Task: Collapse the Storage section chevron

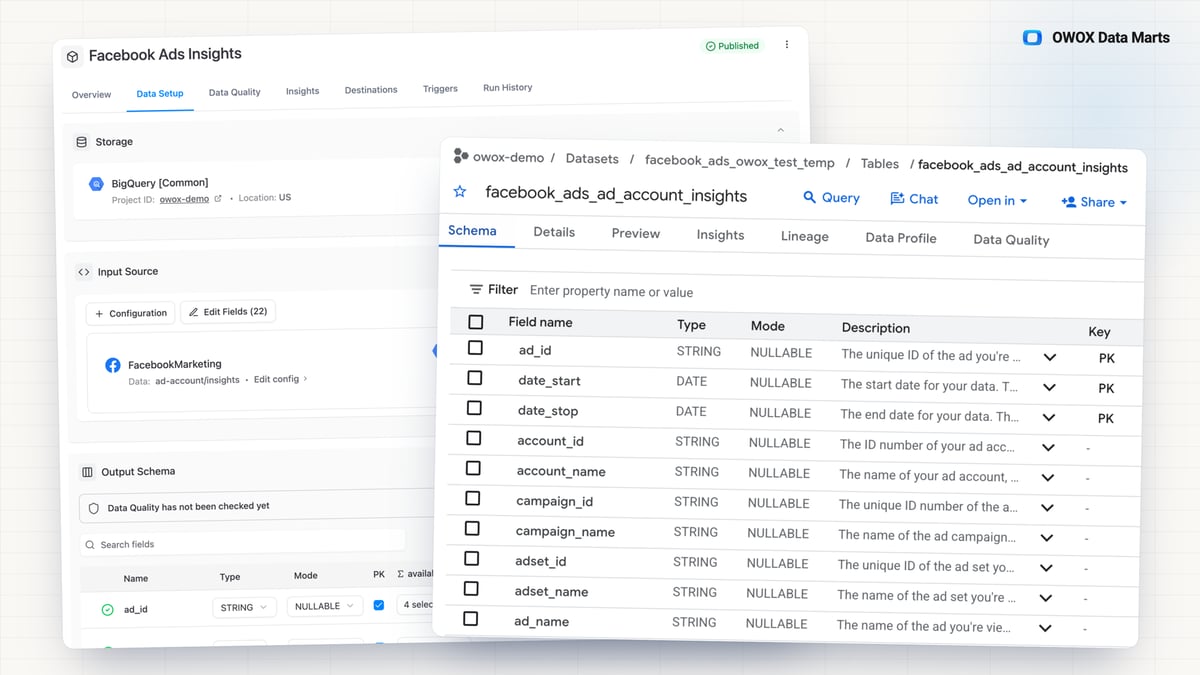Action: click(781, 130)
